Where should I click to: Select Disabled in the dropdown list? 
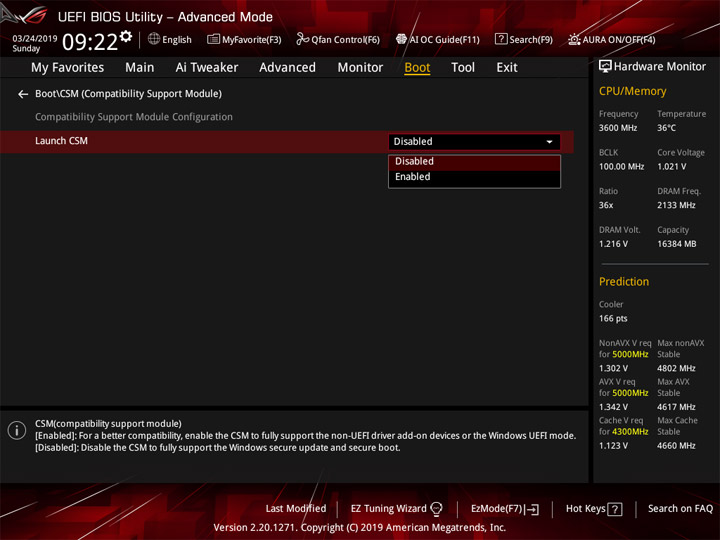tap(474, 162)
